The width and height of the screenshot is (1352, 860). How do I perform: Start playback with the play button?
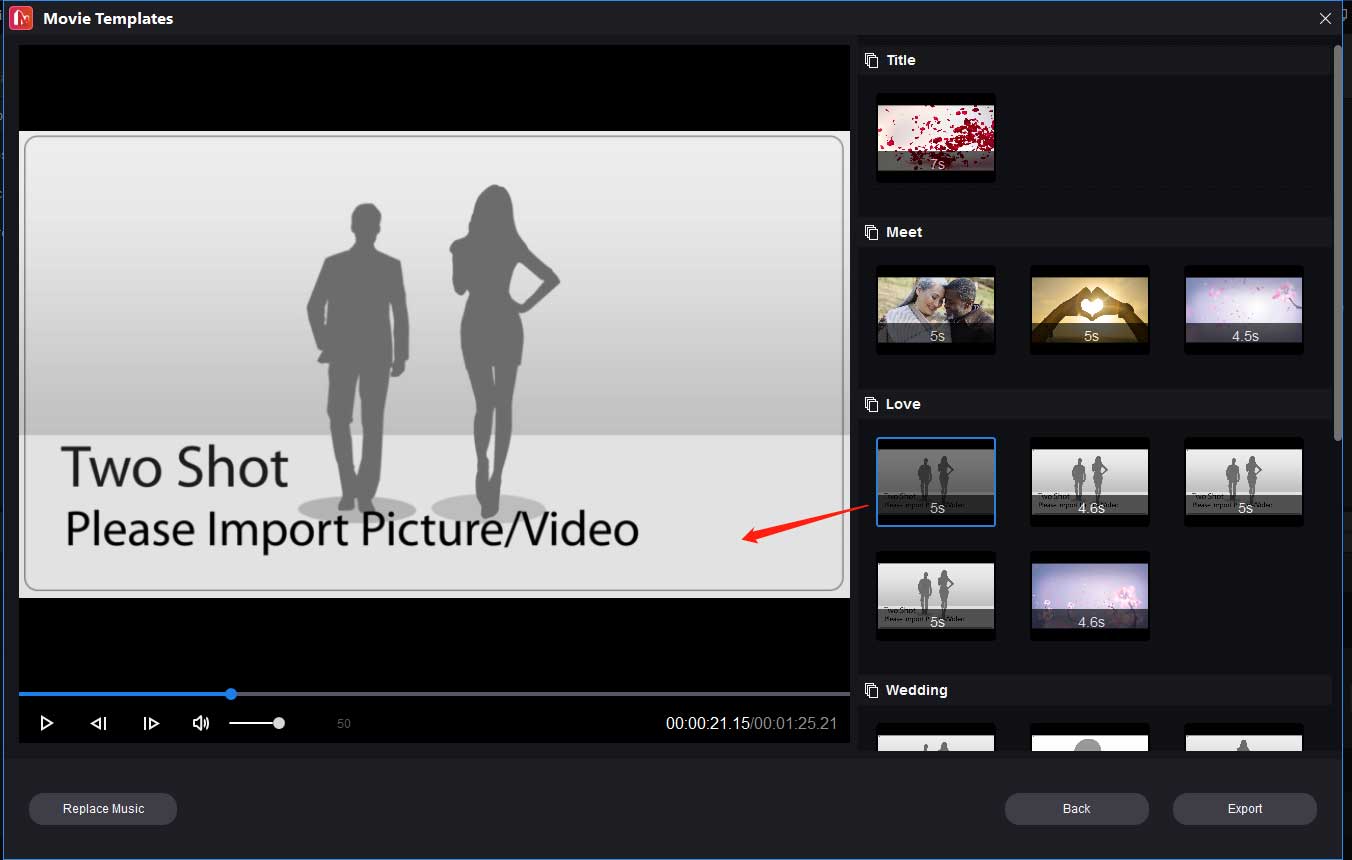click(46, 723)
